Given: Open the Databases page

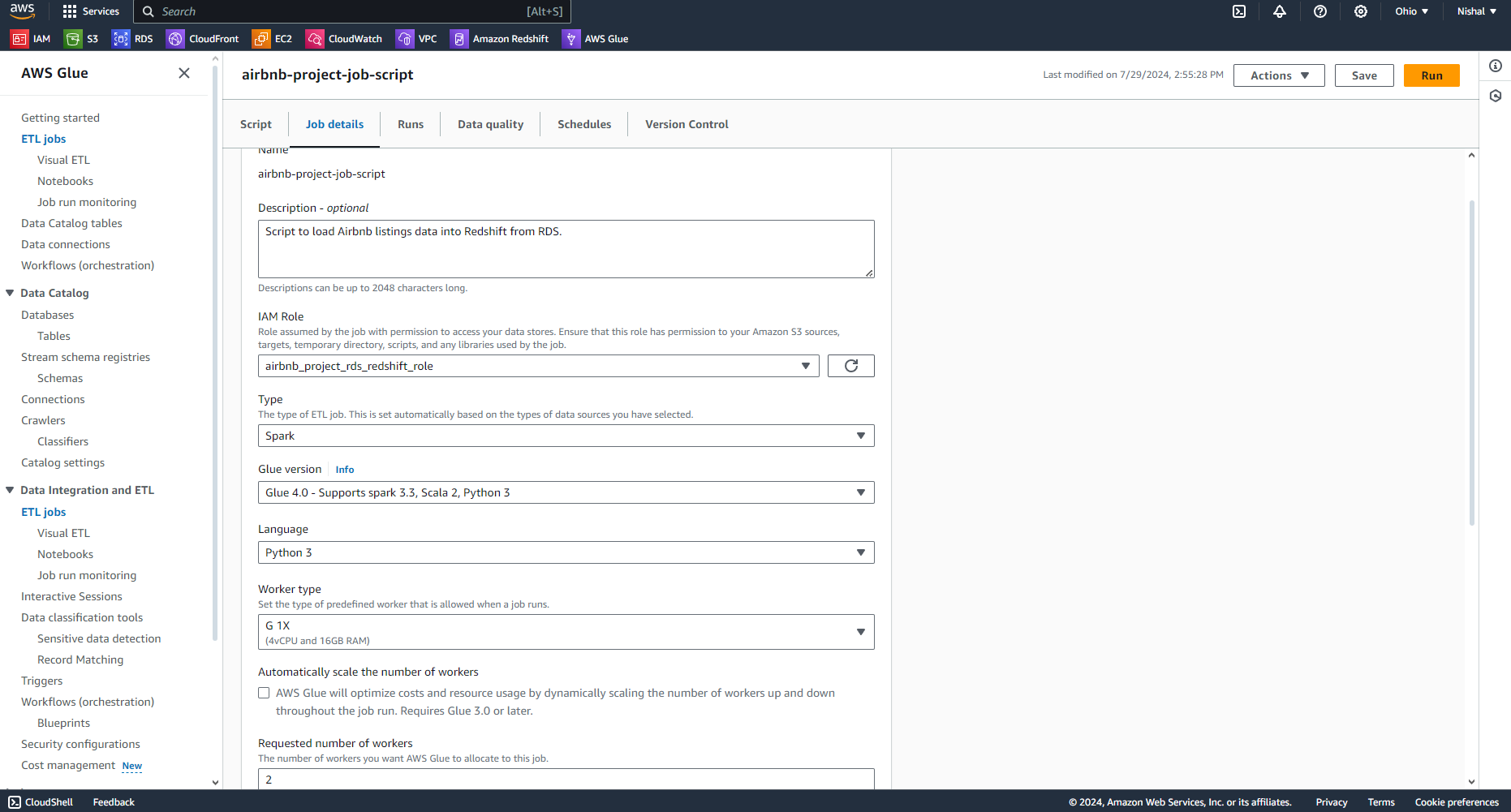Looking at the screenshot, I should pos(47,315).
